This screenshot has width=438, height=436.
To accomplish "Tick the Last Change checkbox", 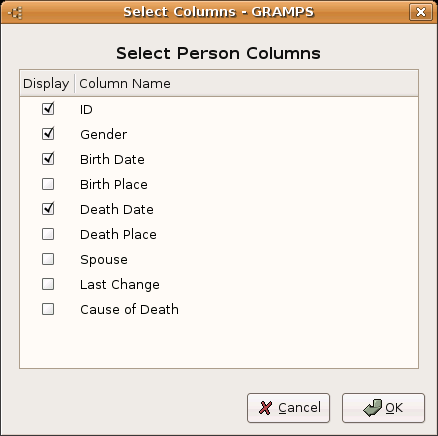I will 48,284.
